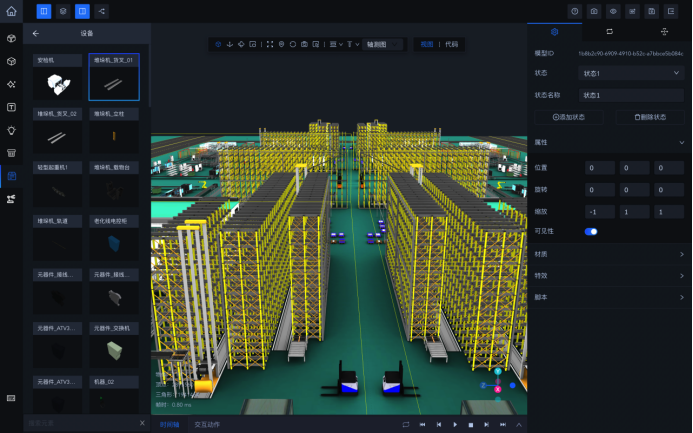This screenshot has width=693, height=433.
Task: Switch to the 时间轴 timeline tab
Action: (x=170, y=425)
